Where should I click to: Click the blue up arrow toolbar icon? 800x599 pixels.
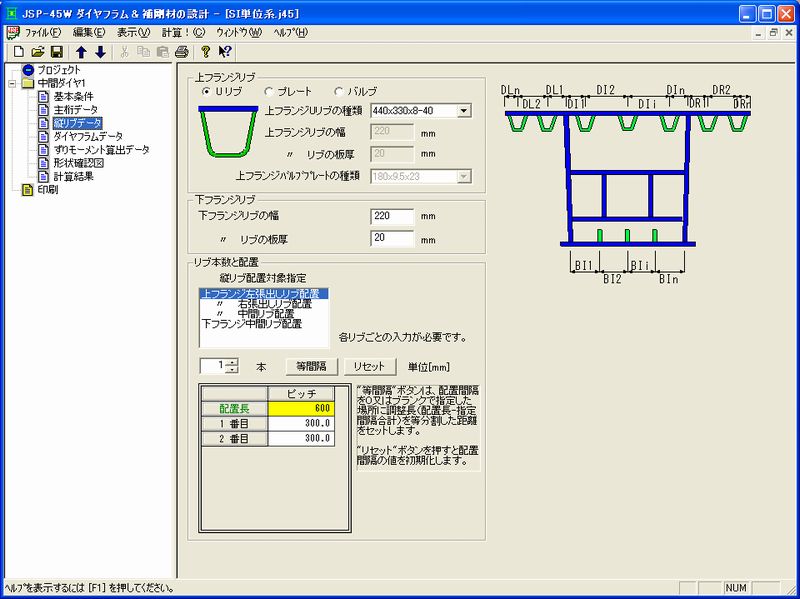point(82,51)
